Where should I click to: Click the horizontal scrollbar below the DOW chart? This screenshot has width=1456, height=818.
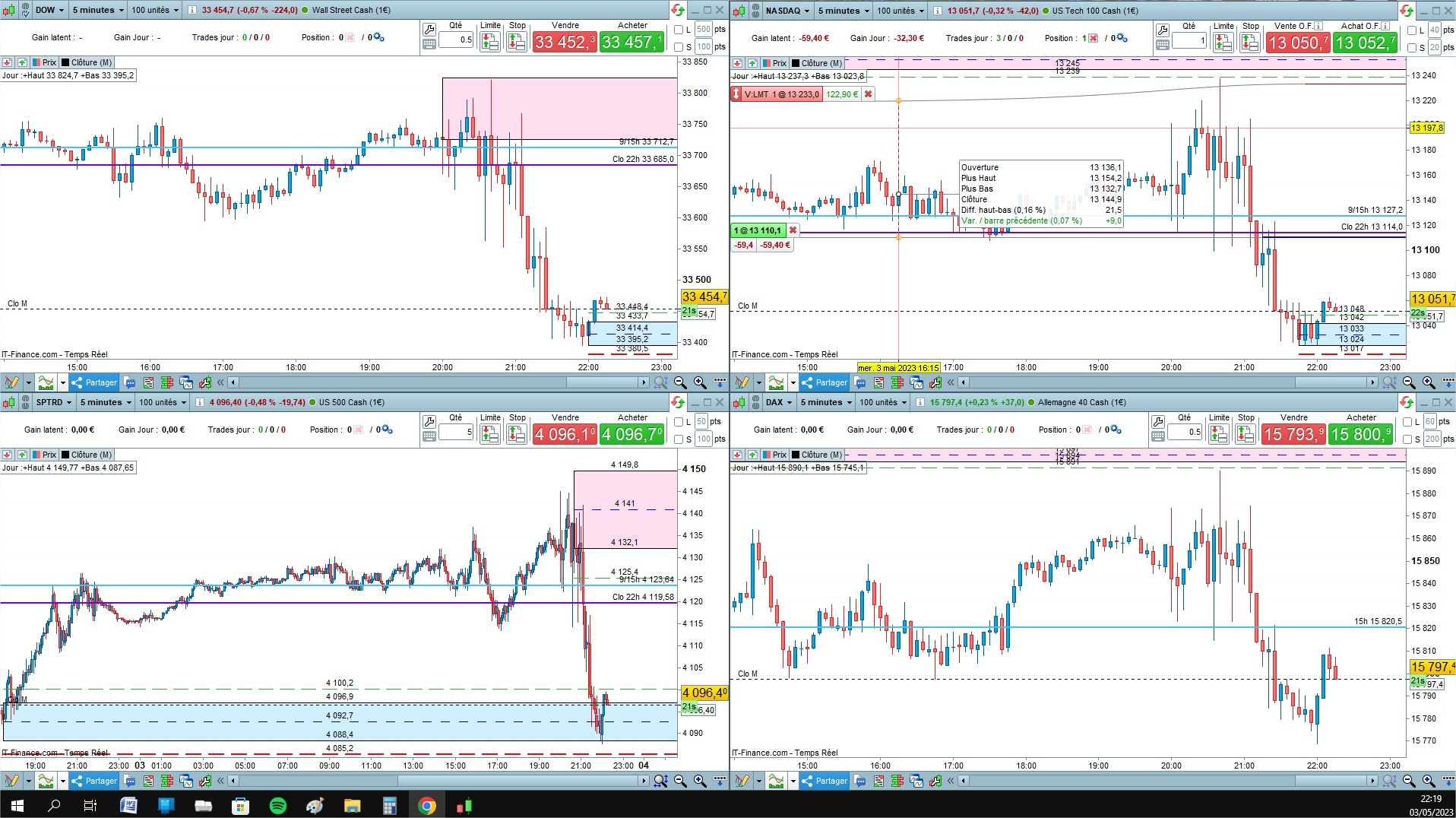point(438,382)
